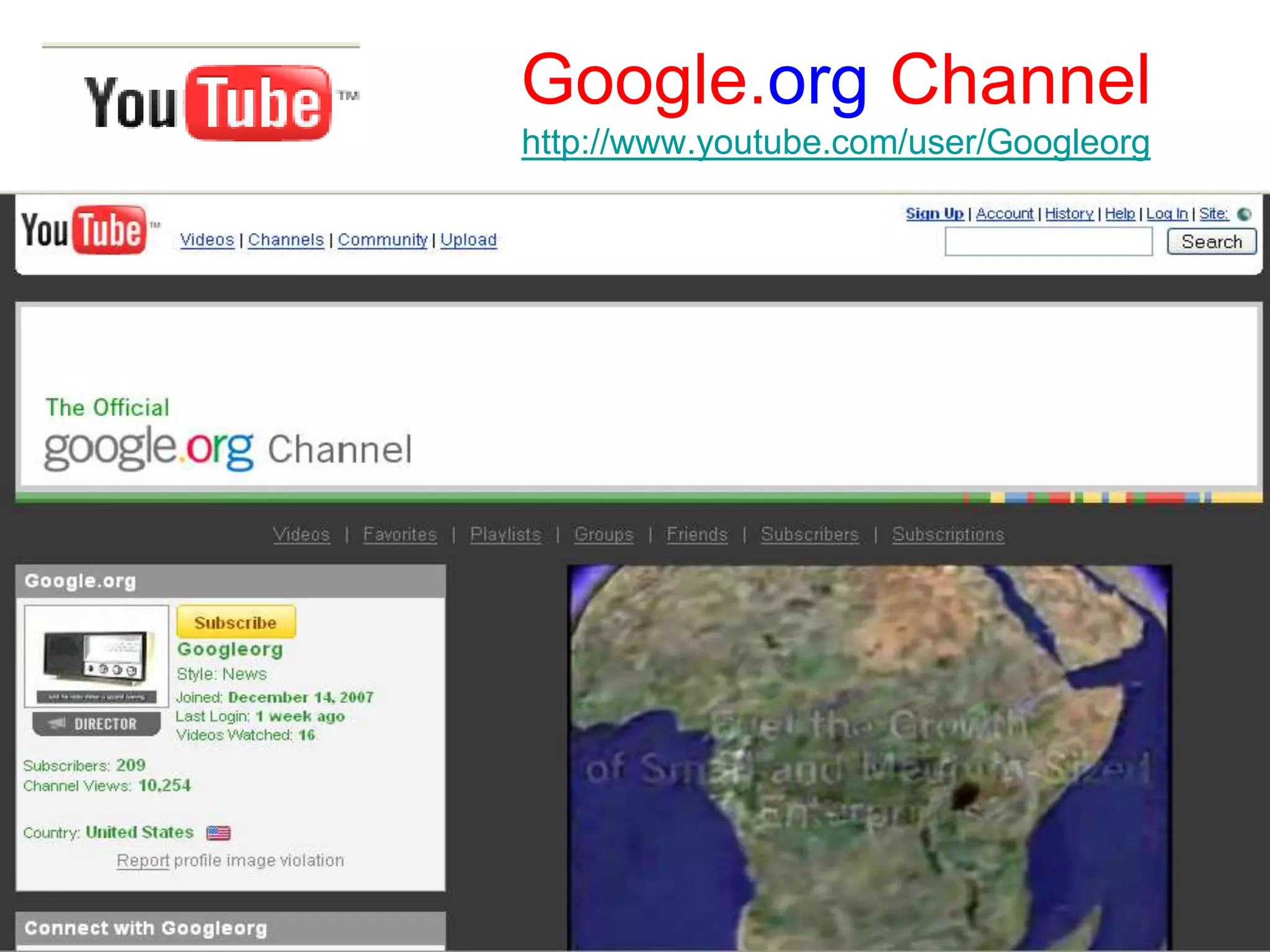Screen dimensions: 1270x952
Task: Select the Favorites tab
Action: click(400, 534)
